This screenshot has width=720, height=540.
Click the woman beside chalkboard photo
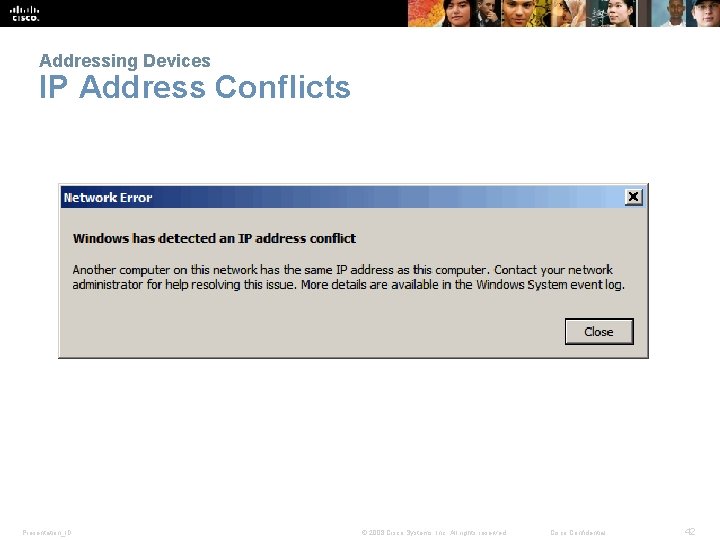tap(611, 13)
